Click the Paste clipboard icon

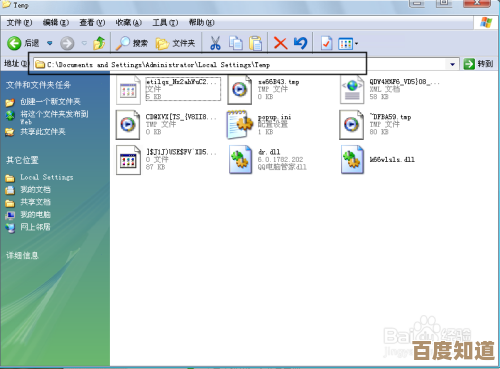(x=256, y=43)
